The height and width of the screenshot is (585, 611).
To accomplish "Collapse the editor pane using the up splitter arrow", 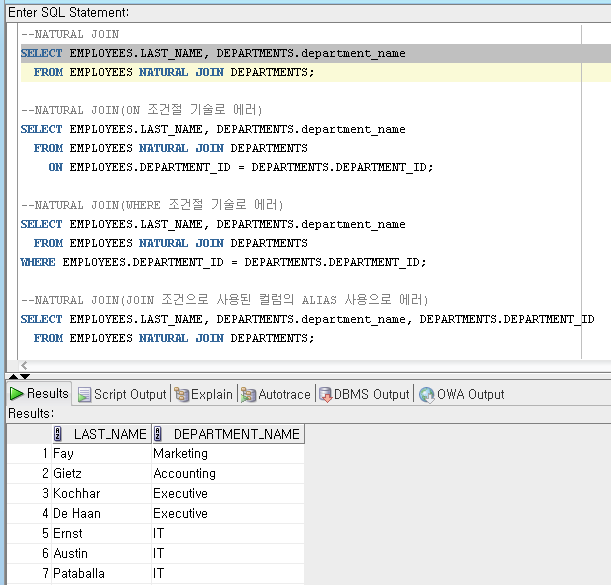I will point(12,374).
